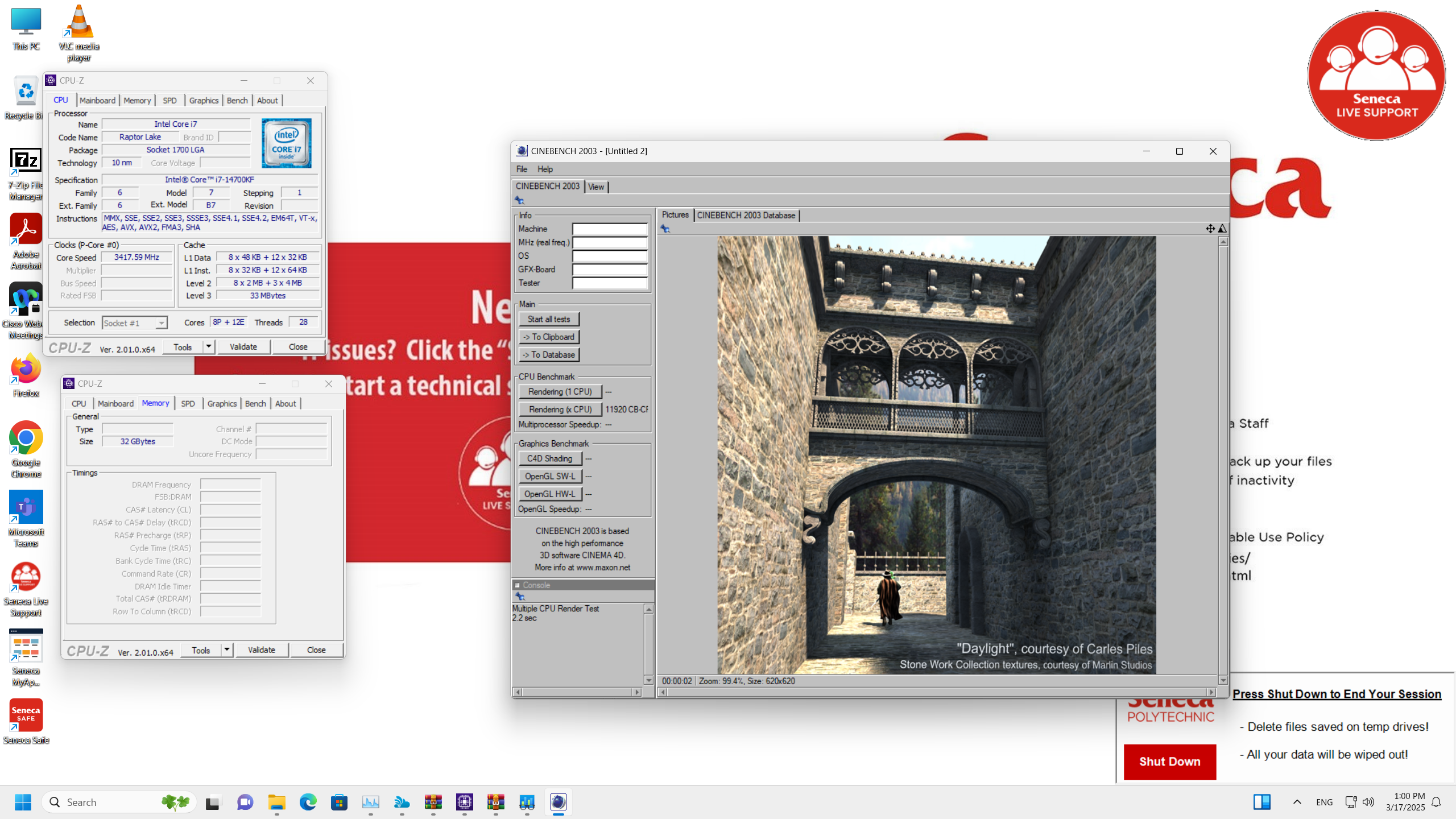The width and height of the screenshot is (1456, 819).
Task: Open the Seneca Safe desktop icon
Action: pyautogui.click(x=26, y=722)
